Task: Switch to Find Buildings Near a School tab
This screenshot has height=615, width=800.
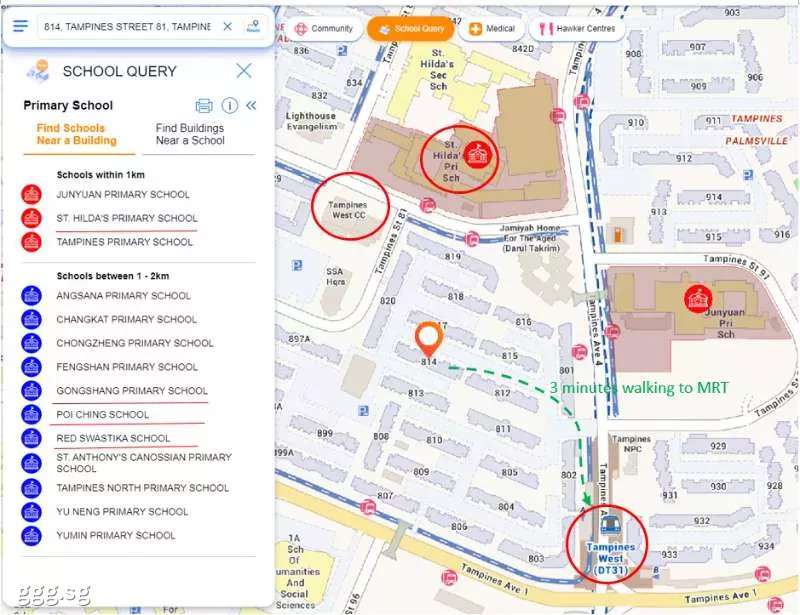Action: click(190, 134)
